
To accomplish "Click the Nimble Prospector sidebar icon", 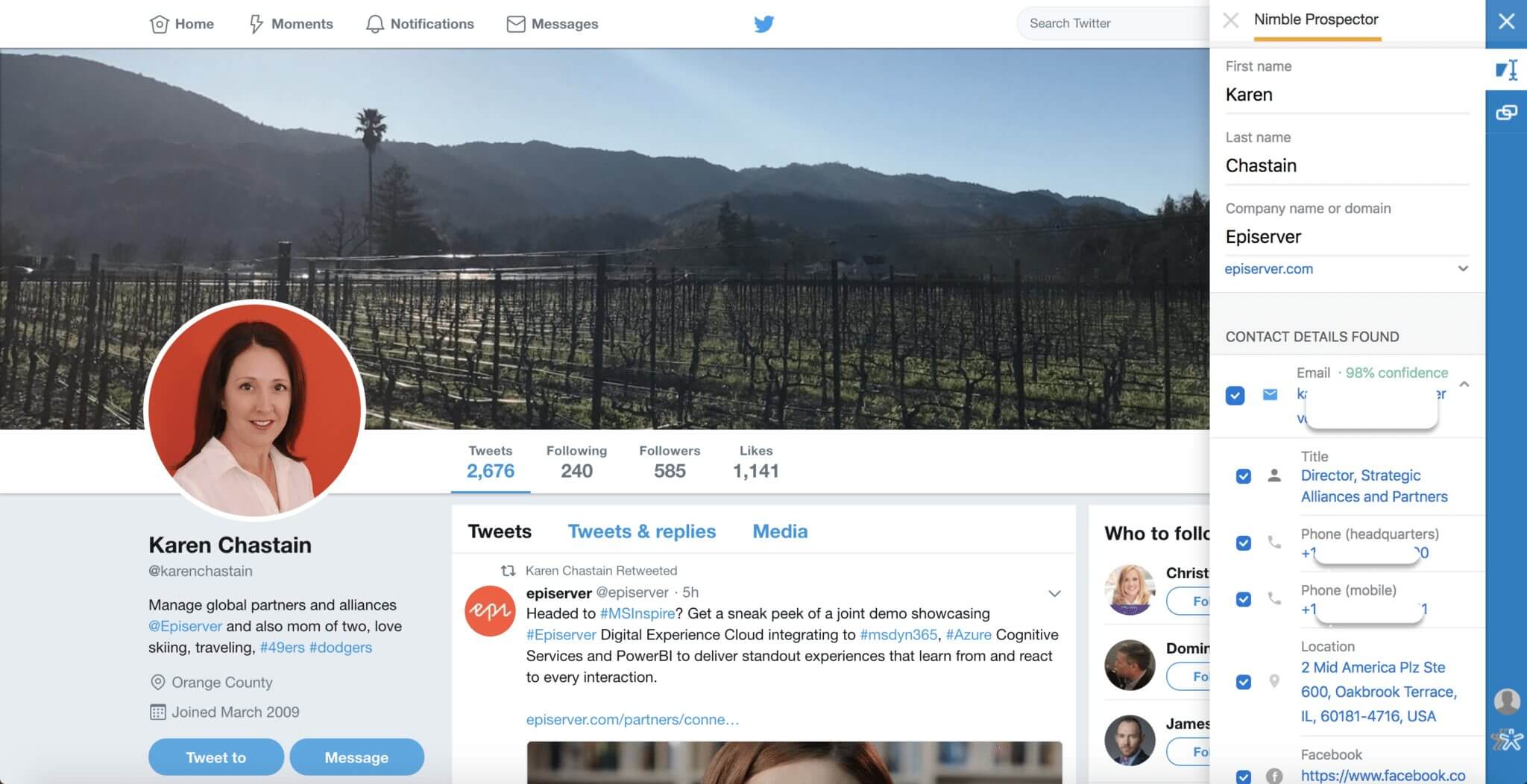I will coord(1506,70).
